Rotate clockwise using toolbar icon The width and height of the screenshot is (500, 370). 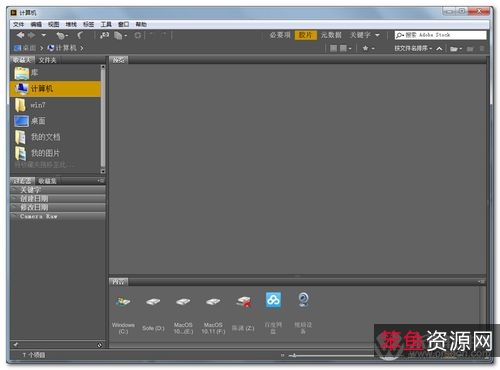[164, 35]
